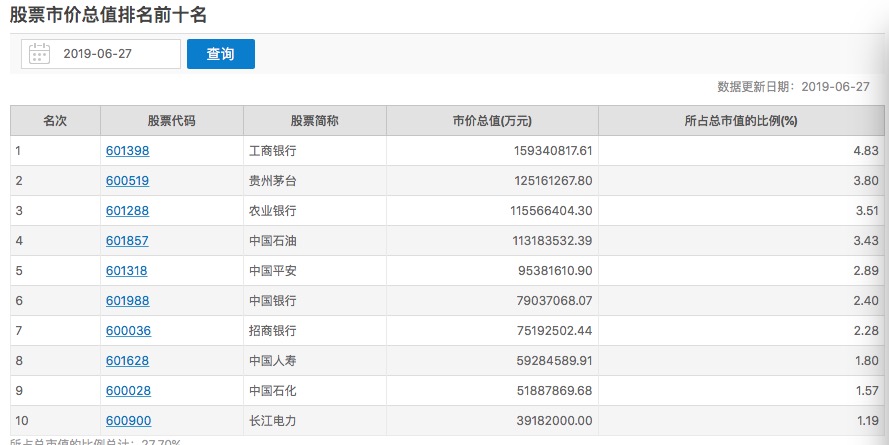This screenshot has width=889, height=445.
Task: Select market value 75192502.44
Action: click(554, 330)
